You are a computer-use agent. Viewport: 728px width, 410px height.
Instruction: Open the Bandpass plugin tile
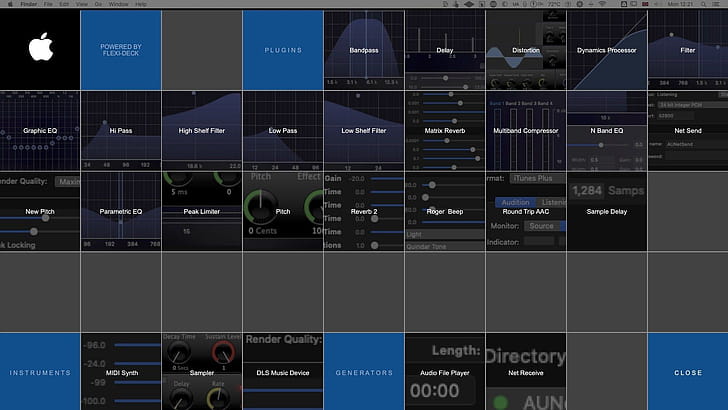click(x=364, y=49)
